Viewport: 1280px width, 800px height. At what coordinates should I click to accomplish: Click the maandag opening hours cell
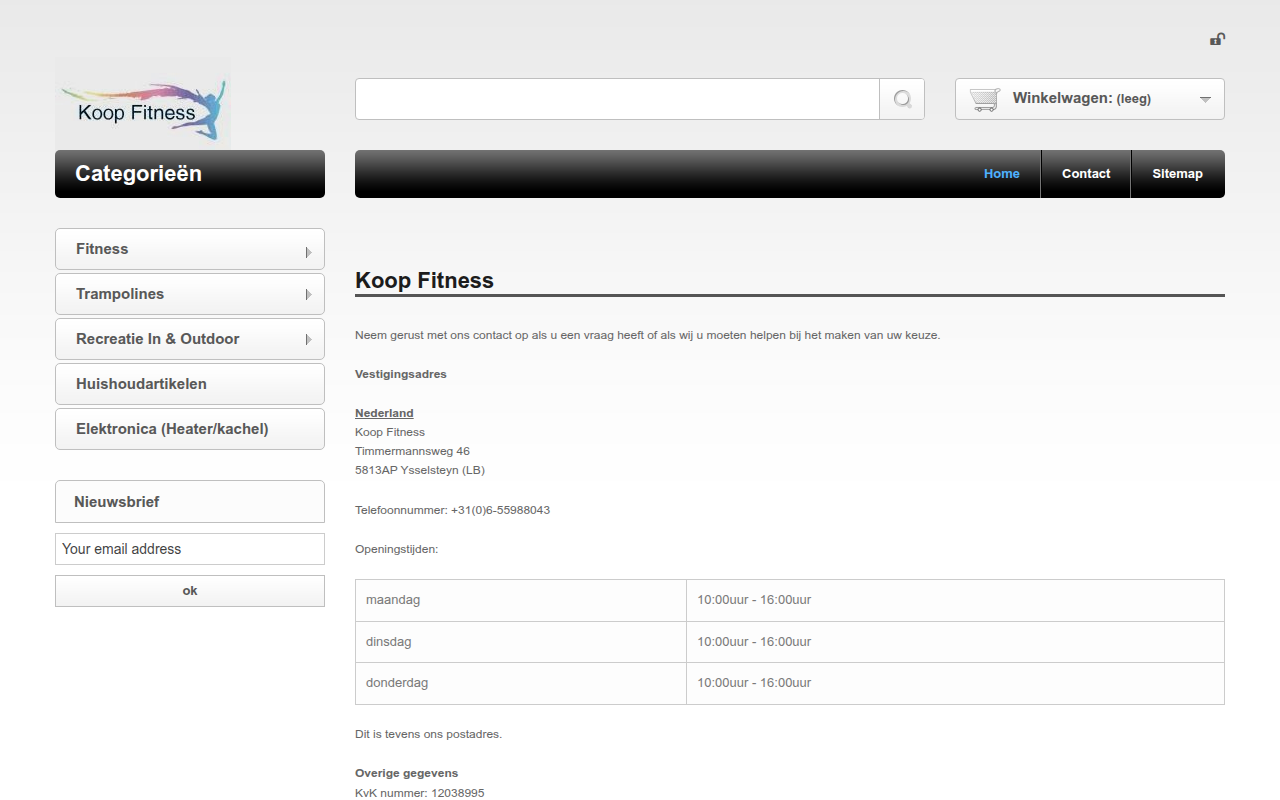(955, 600)
